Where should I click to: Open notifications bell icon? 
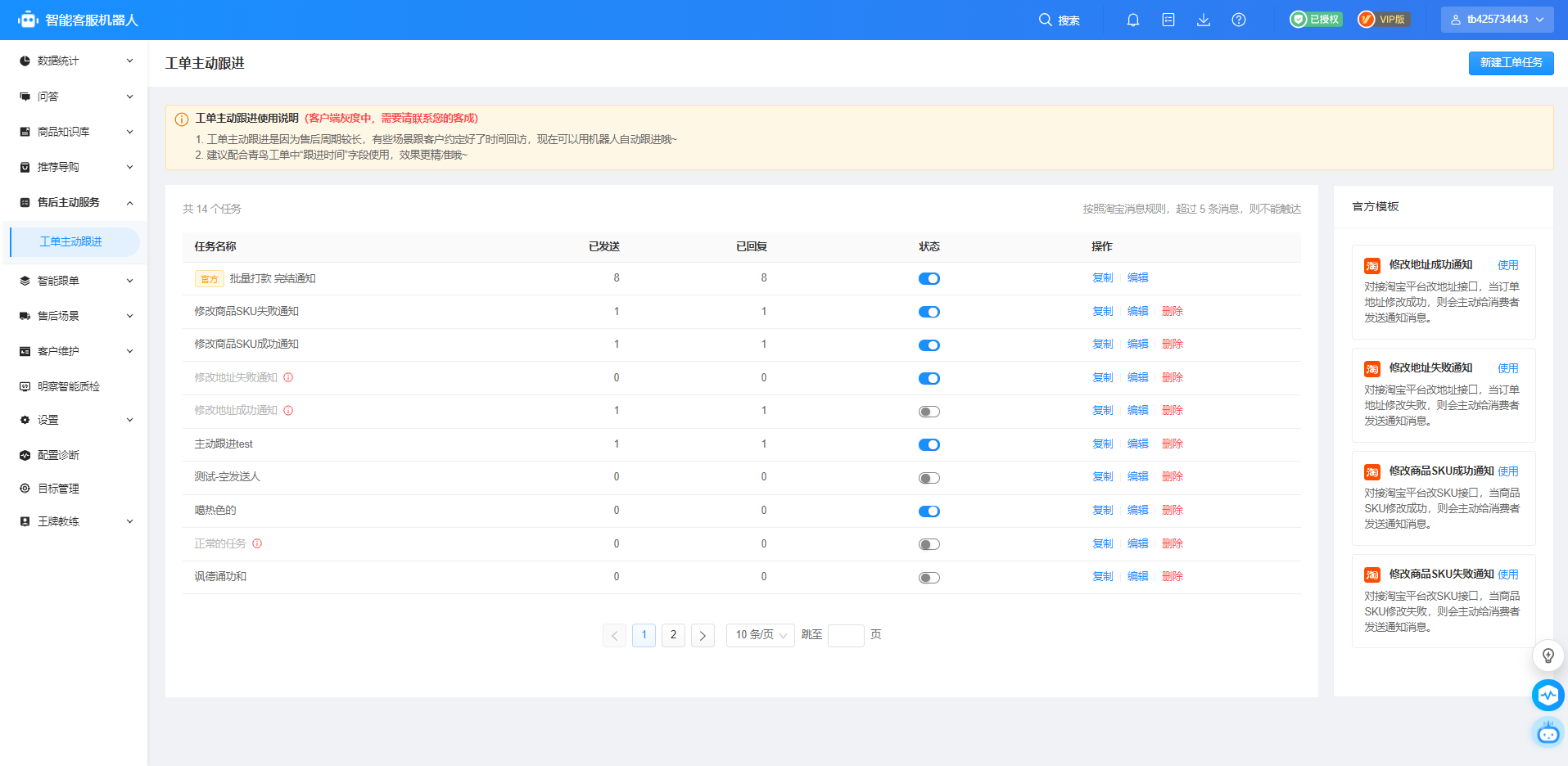1133,20
